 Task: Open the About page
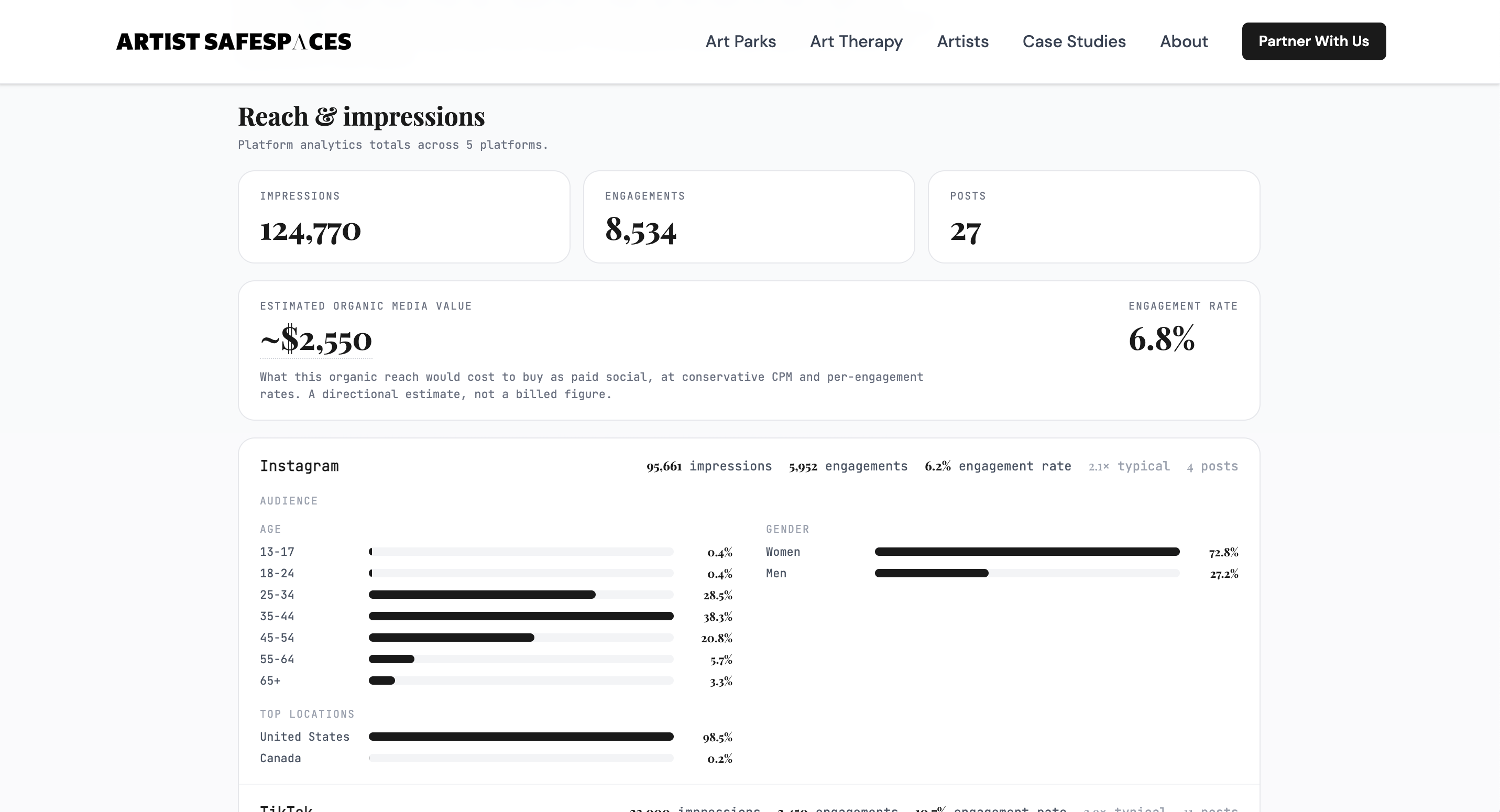click(1184, 41)
